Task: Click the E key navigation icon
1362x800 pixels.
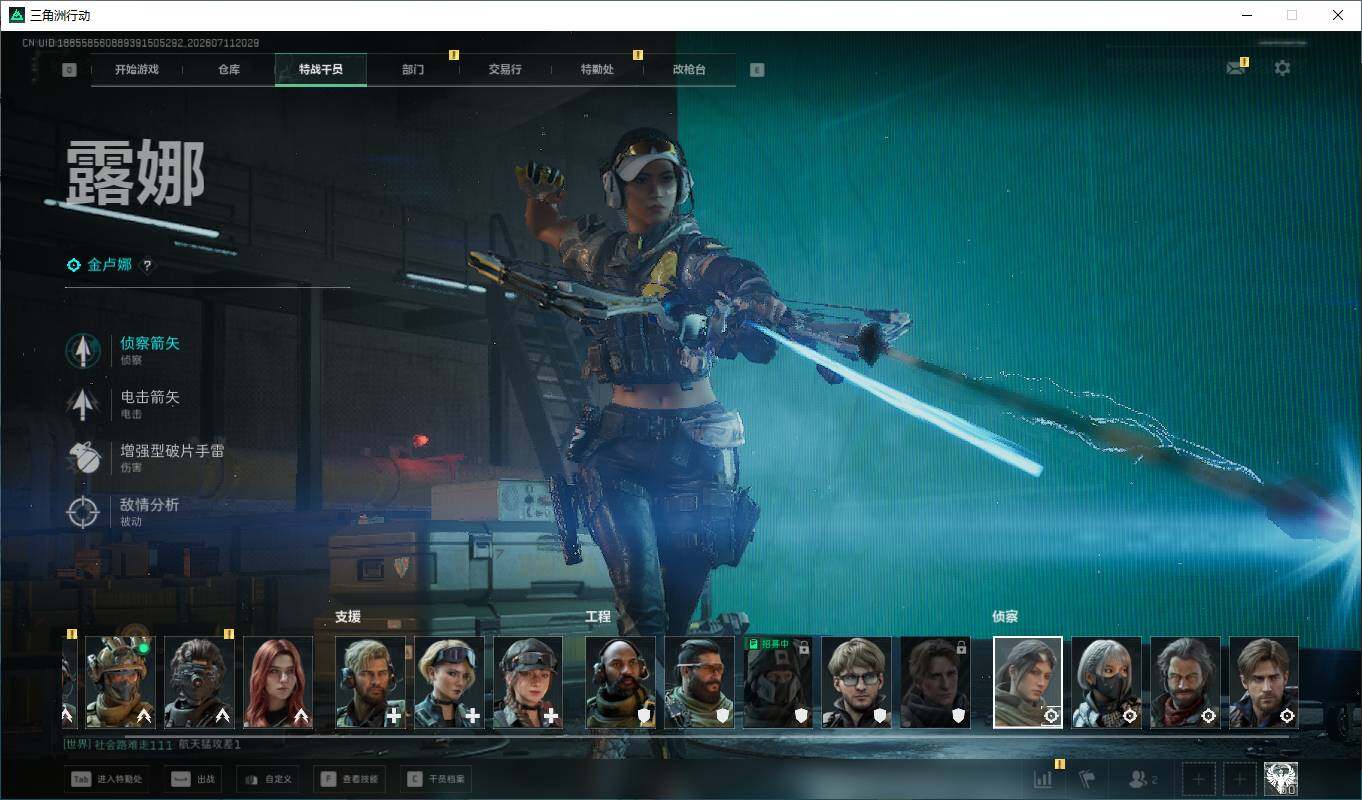Action: coord(757,70)
